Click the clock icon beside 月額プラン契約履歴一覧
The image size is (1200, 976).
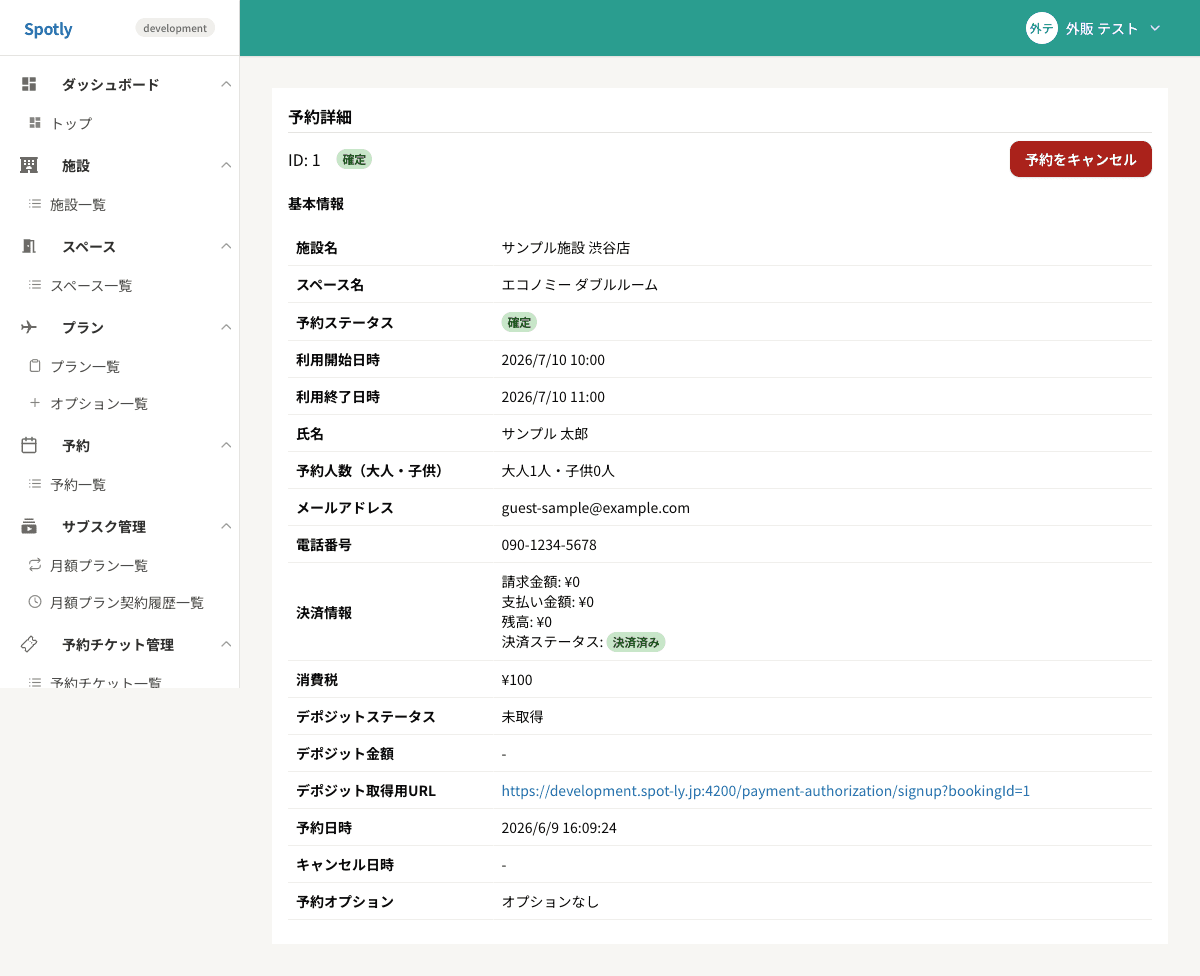[35, 602]
